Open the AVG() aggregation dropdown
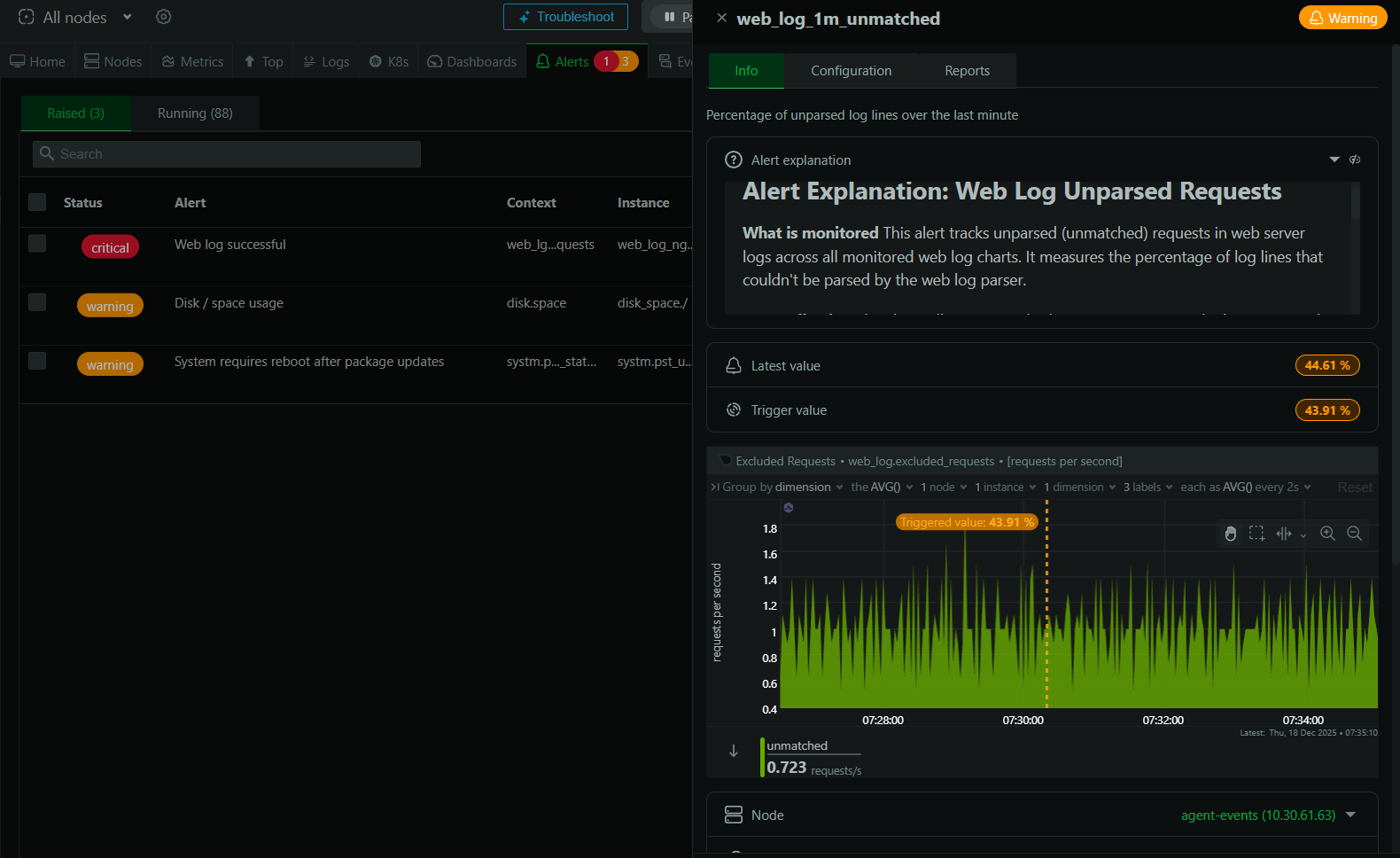The width and height of the screenshot is (1400, 858). point(882,487)
